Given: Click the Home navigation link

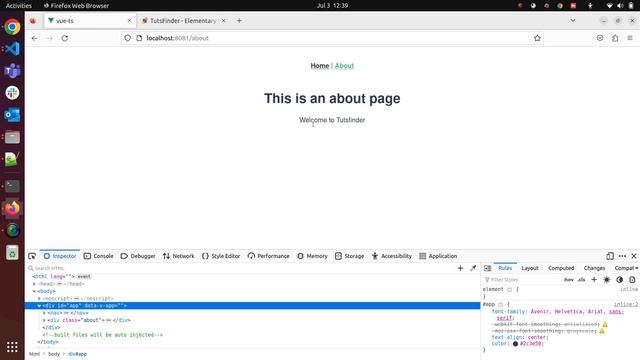Looking at the screenshot, I should click(x=320, y=66).
